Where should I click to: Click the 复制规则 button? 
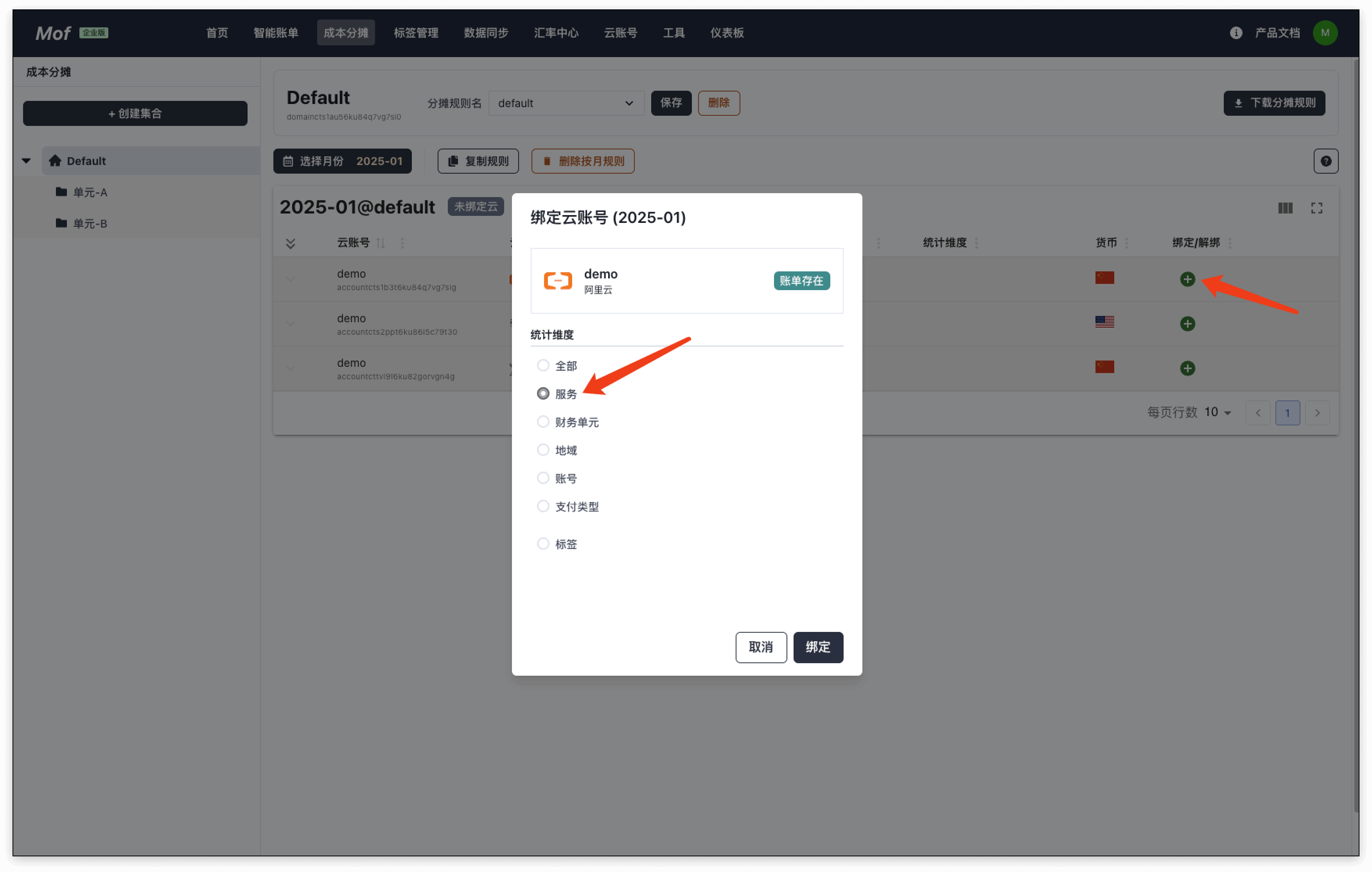pyautogui.click(x=478, y=161)
